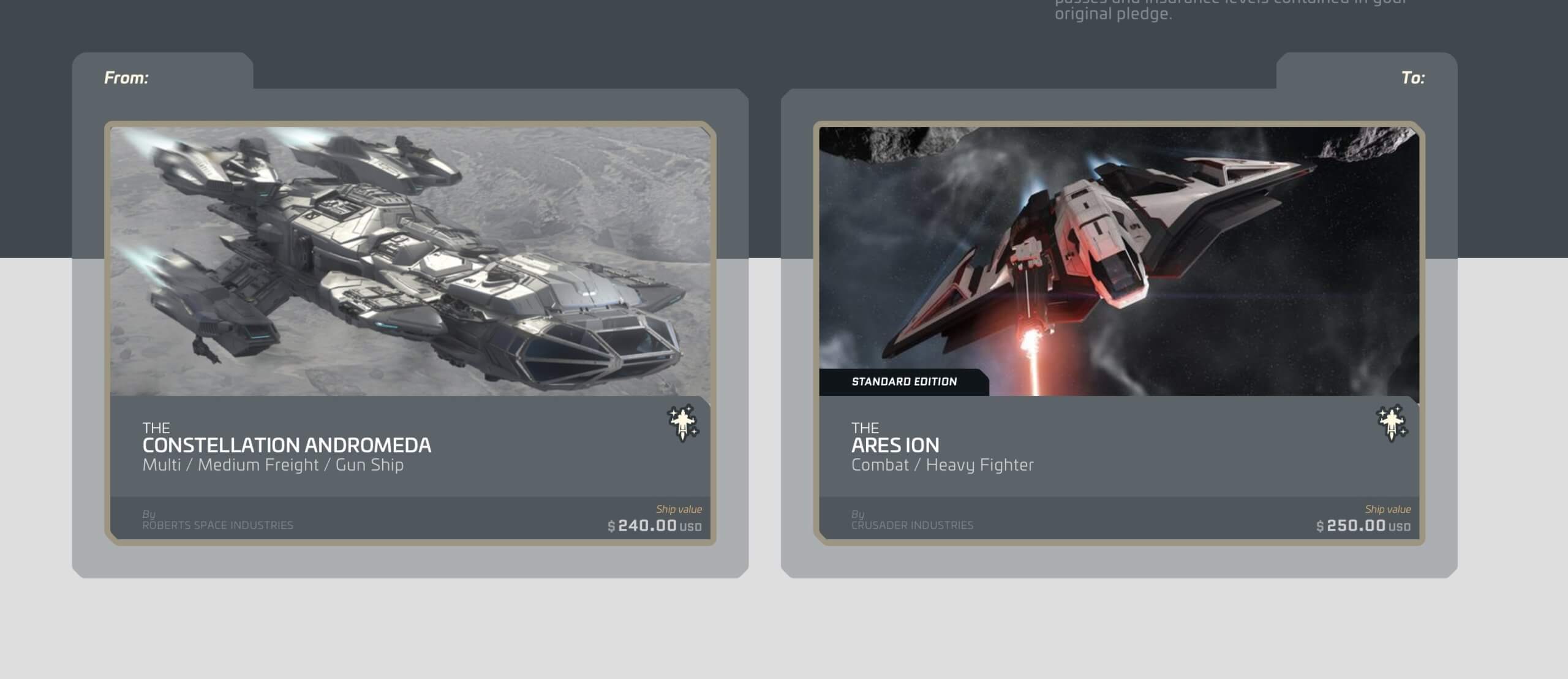Viewport: 1568px width, 679px height.
Task: Click the Ares Ion ship name
Action: click(895, 445)
